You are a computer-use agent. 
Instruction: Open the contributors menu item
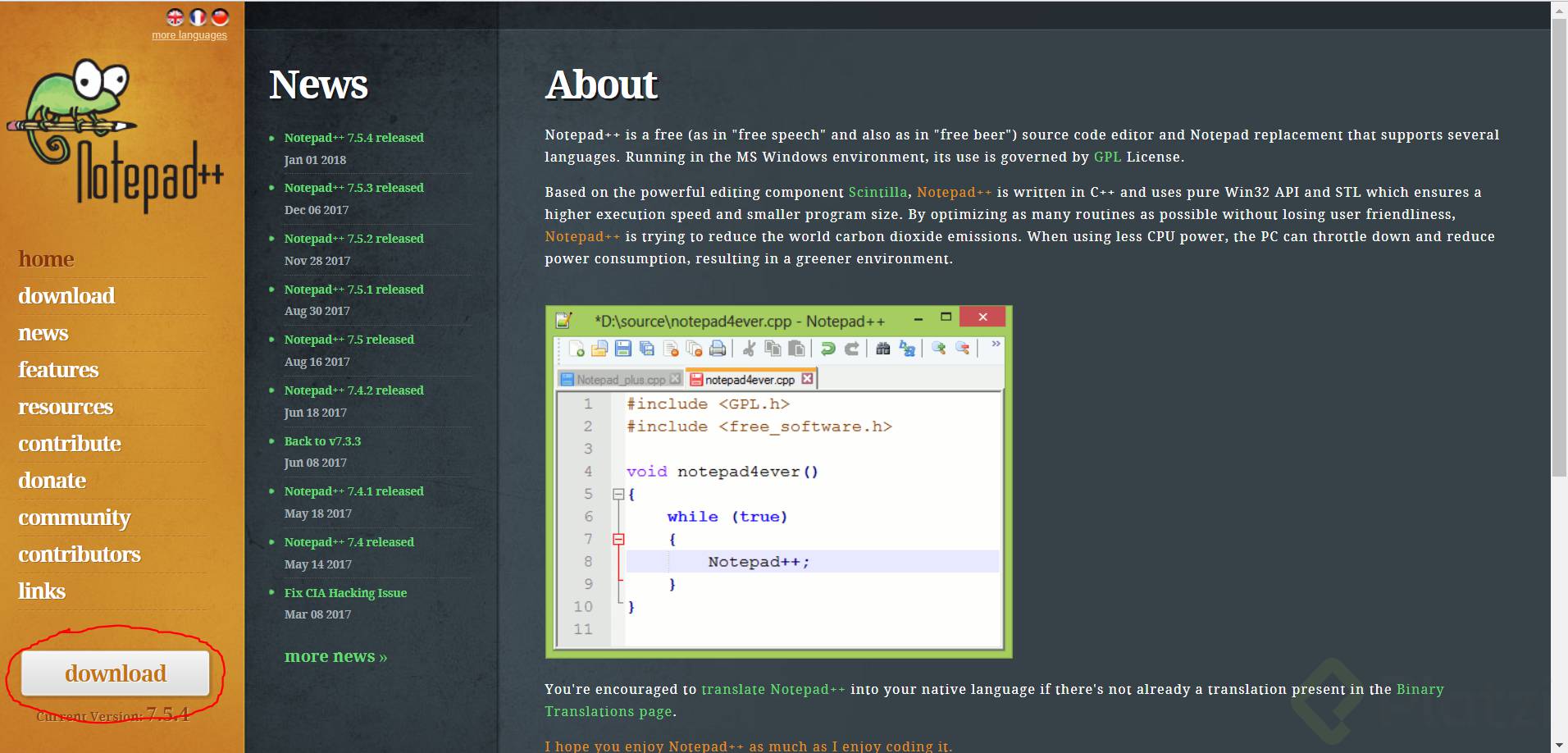[80, 554]
